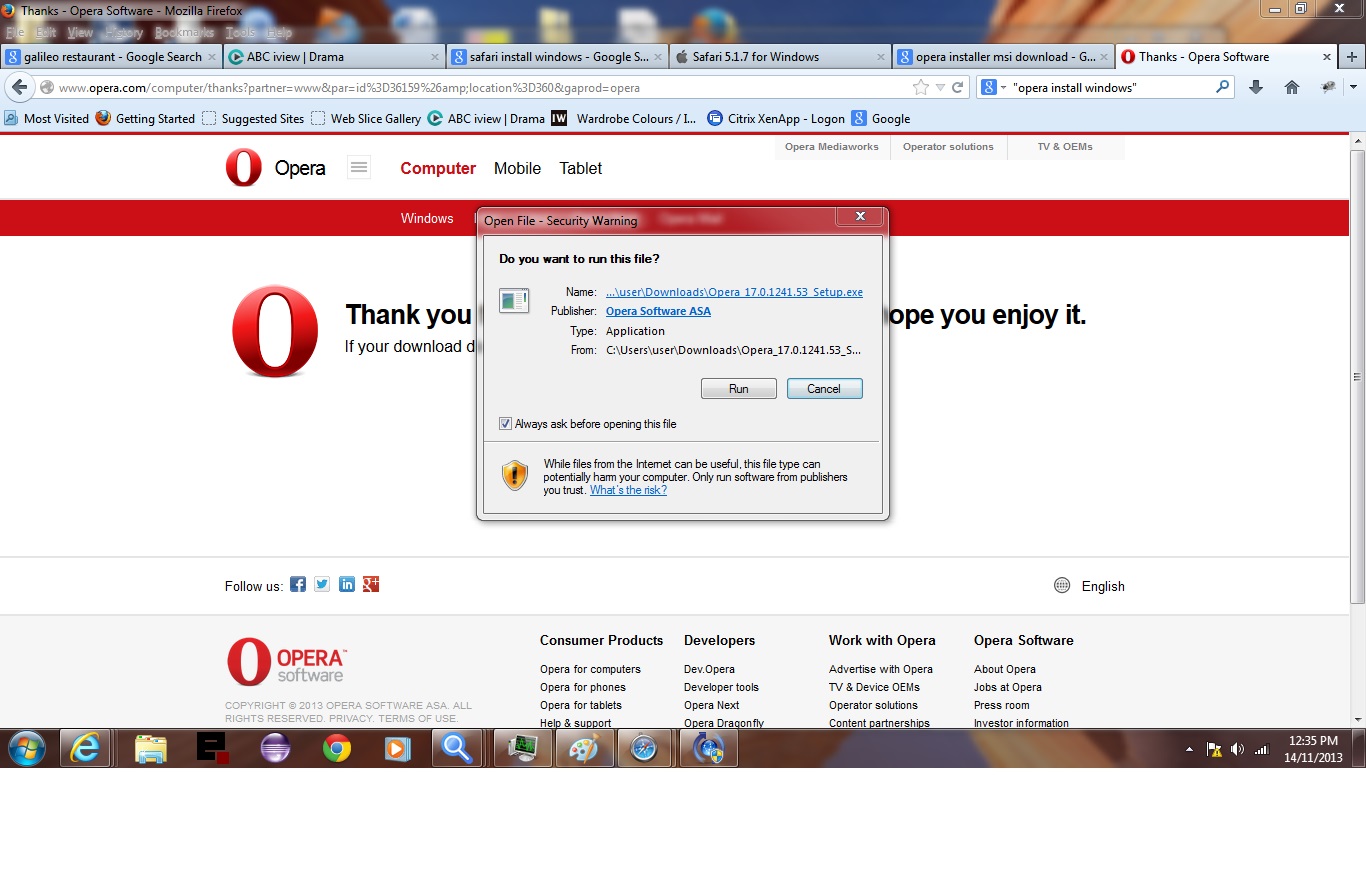Reload the page with the refresh icon
The image size is (1366, 888).
tap(957, 88)
